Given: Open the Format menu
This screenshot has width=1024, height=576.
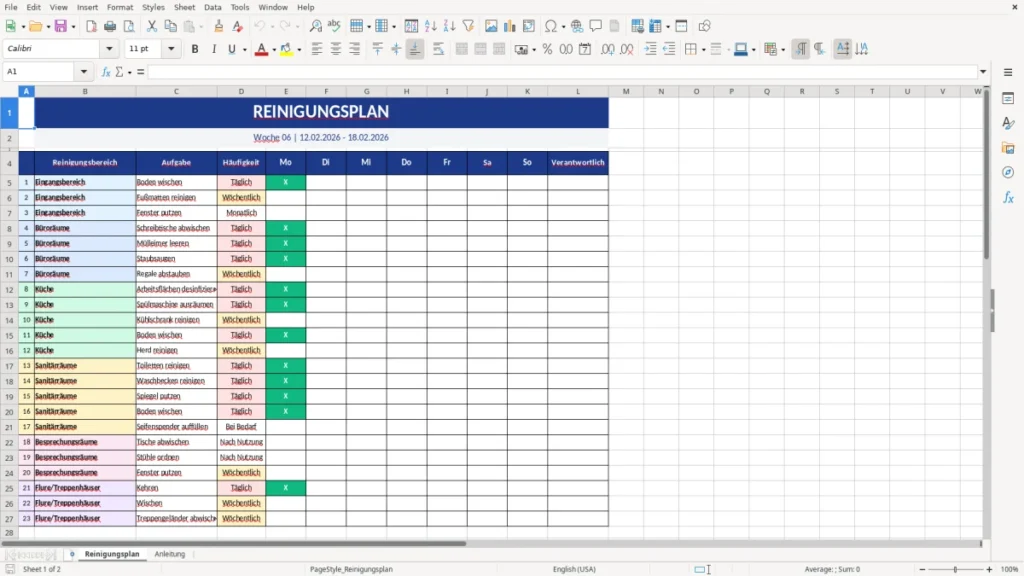Looking at the screenshot, I should pos(120,7).
